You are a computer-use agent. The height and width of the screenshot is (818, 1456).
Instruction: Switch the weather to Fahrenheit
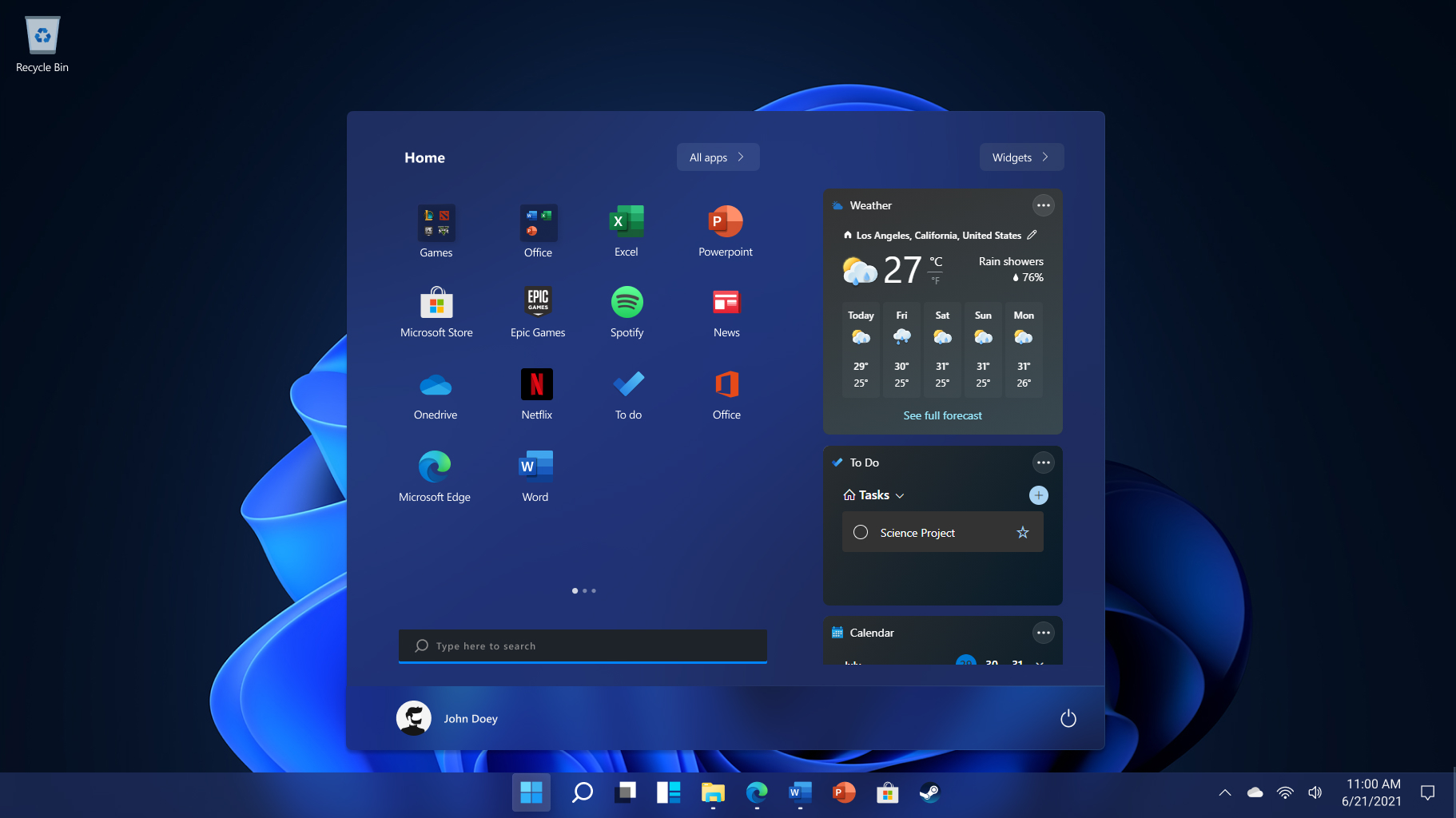click(935, 280)
